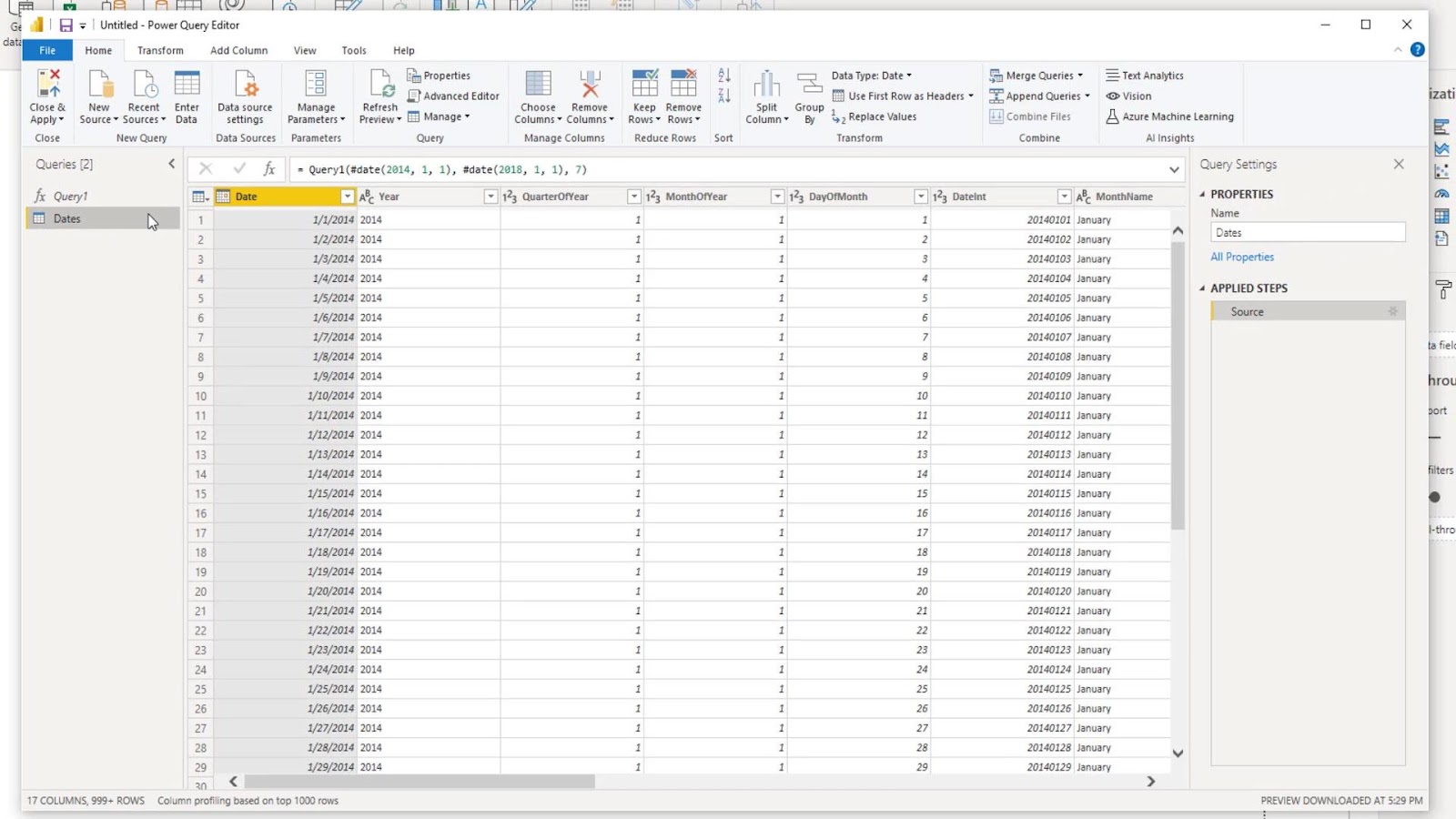Open the Manage query dropdown
This screenshot has height=819, width=1456.
[439, 116]
